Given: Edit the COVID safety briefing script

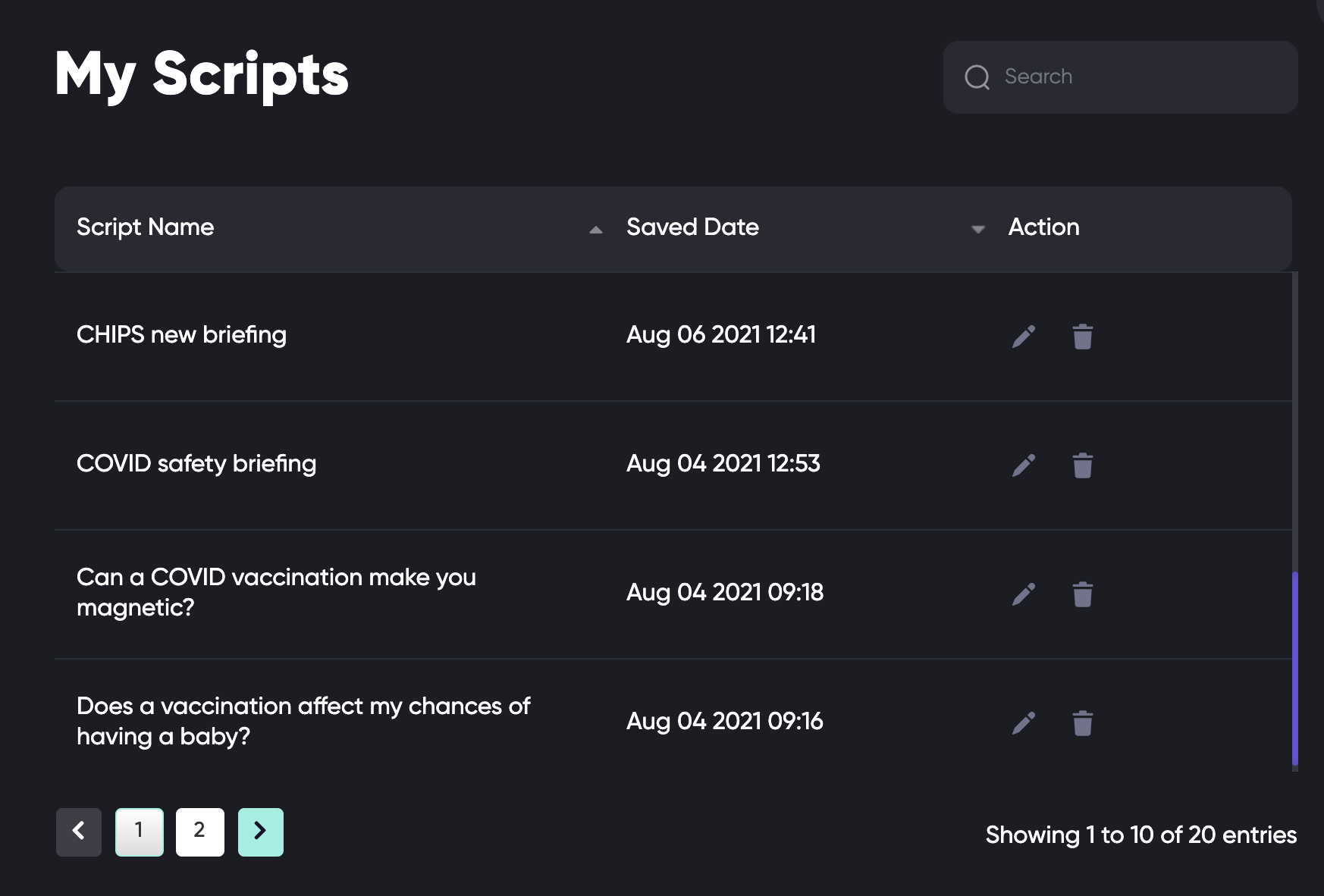Looking at the screenshot, I should (1024, 465).
